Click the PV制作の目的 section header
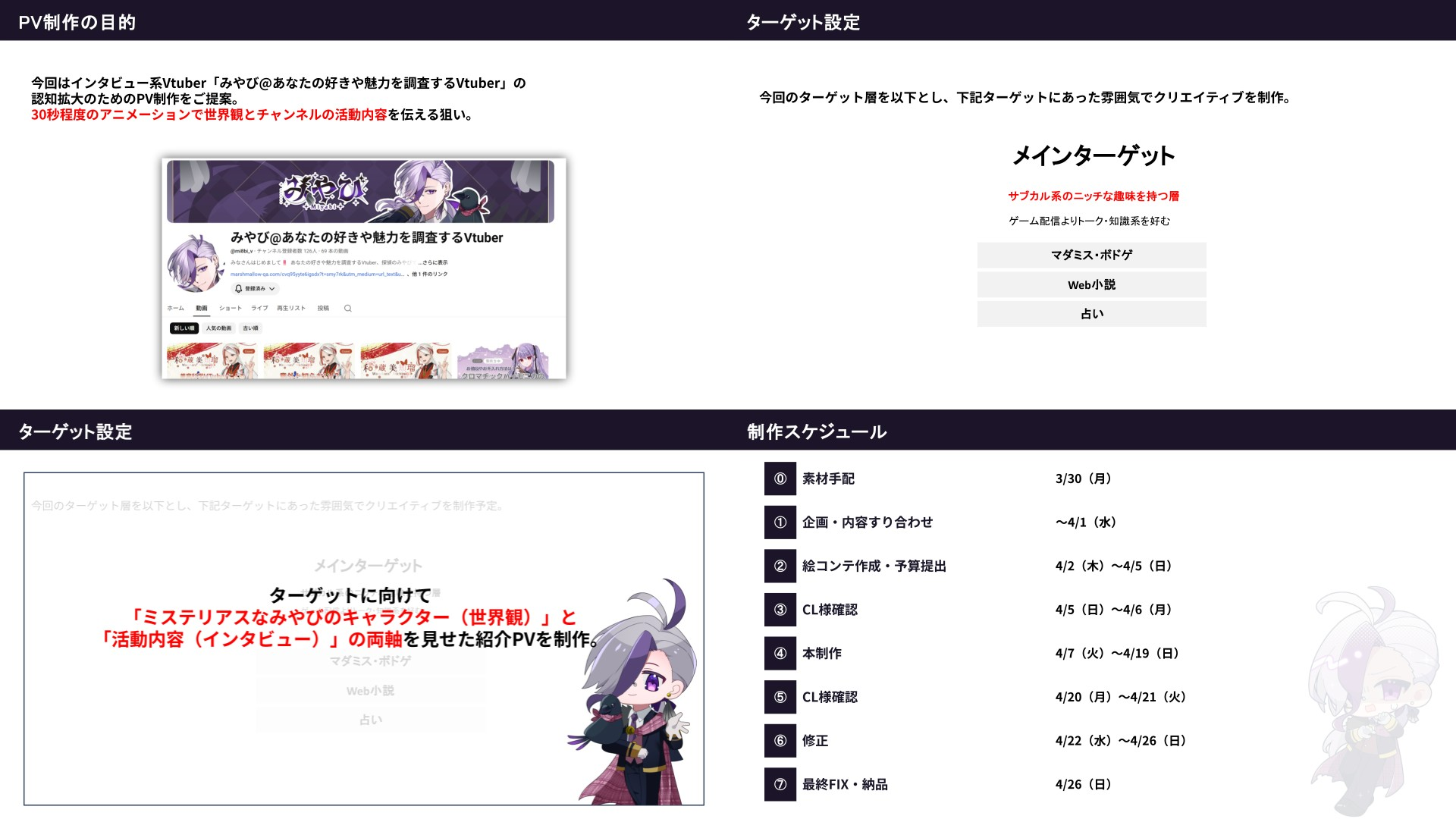This screenshot has width=1456, height=819. click(77, 22)
